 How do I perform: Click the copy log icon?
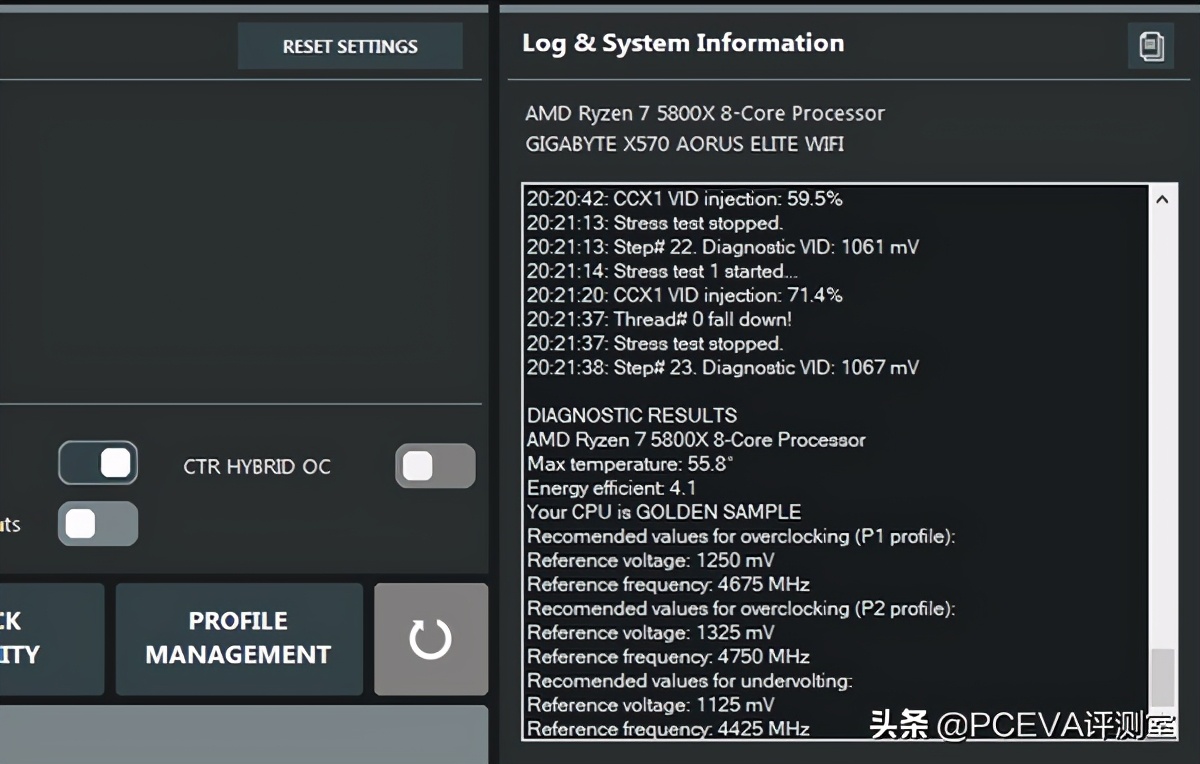pyautogui.click(x=1152, y=46)
